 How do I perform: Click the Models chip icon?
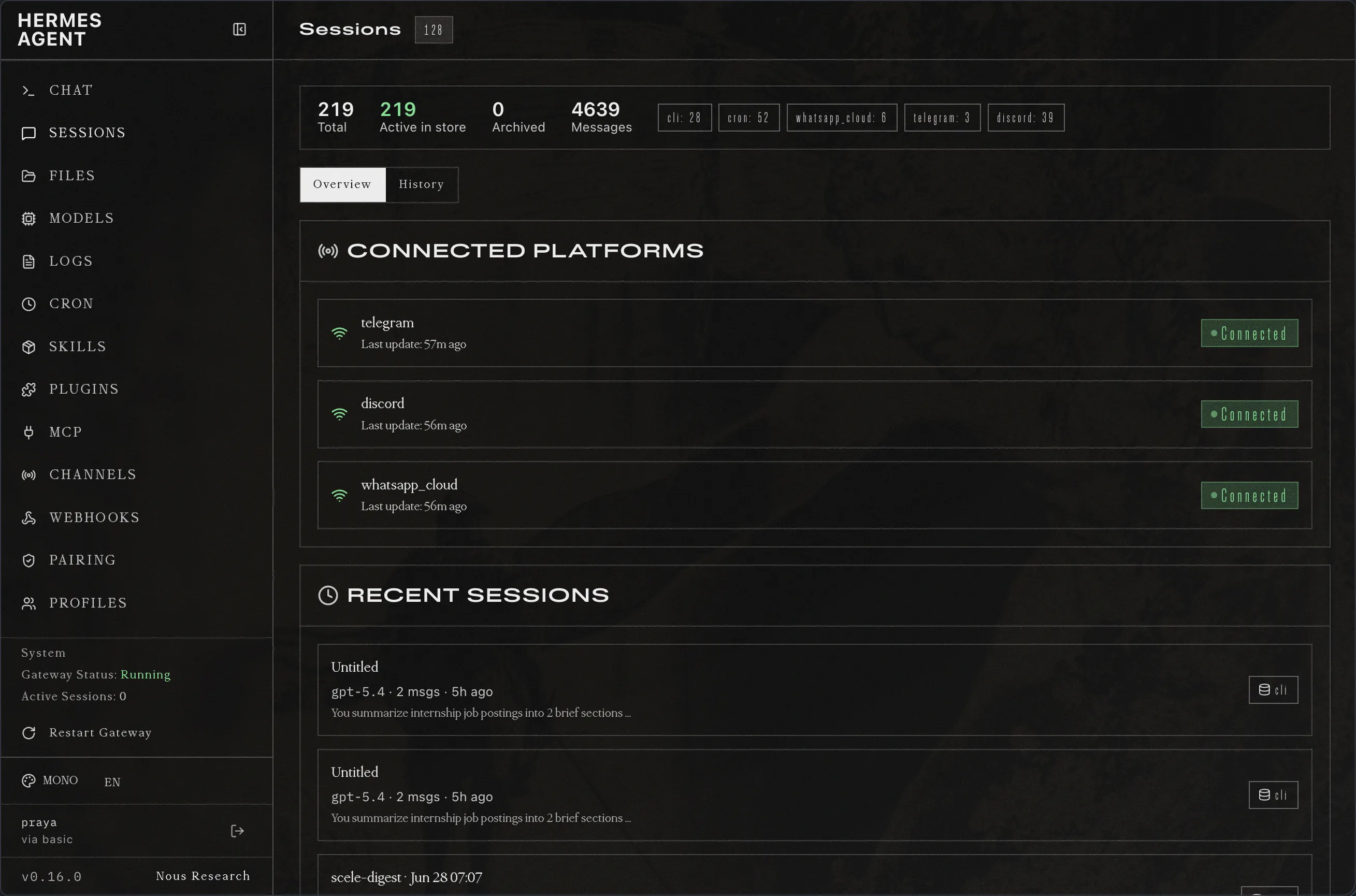pos(28,218)
